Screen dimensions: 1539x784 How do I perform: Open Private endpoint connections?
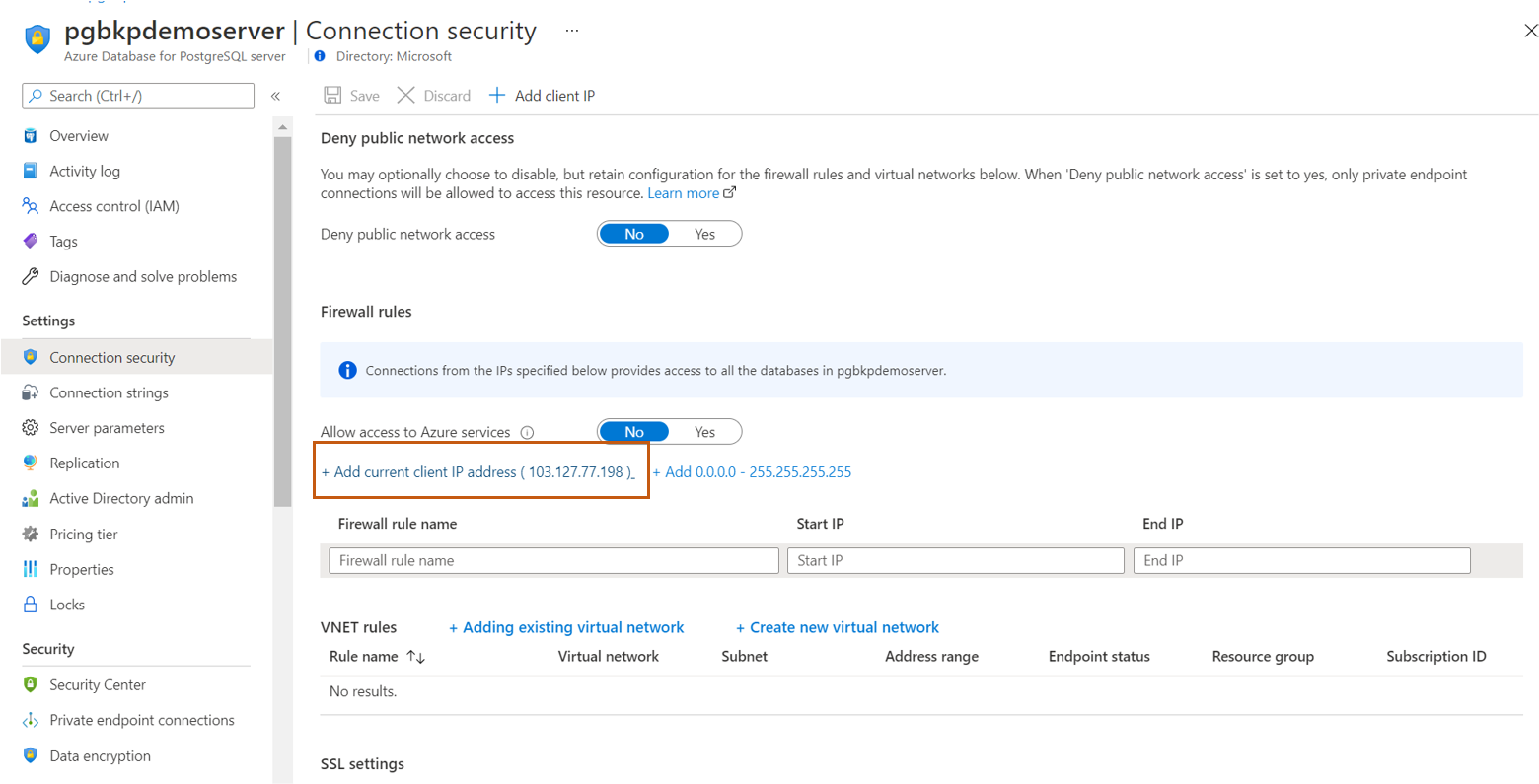142,720
